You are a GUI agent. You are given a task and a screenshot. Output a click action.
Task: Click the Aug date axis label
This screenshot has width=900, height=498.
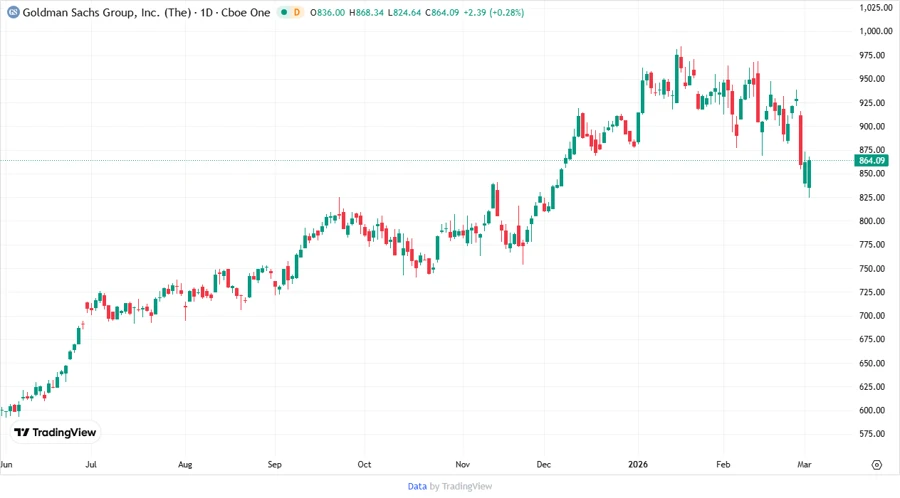pyautogui.click(x=185, y=464)
